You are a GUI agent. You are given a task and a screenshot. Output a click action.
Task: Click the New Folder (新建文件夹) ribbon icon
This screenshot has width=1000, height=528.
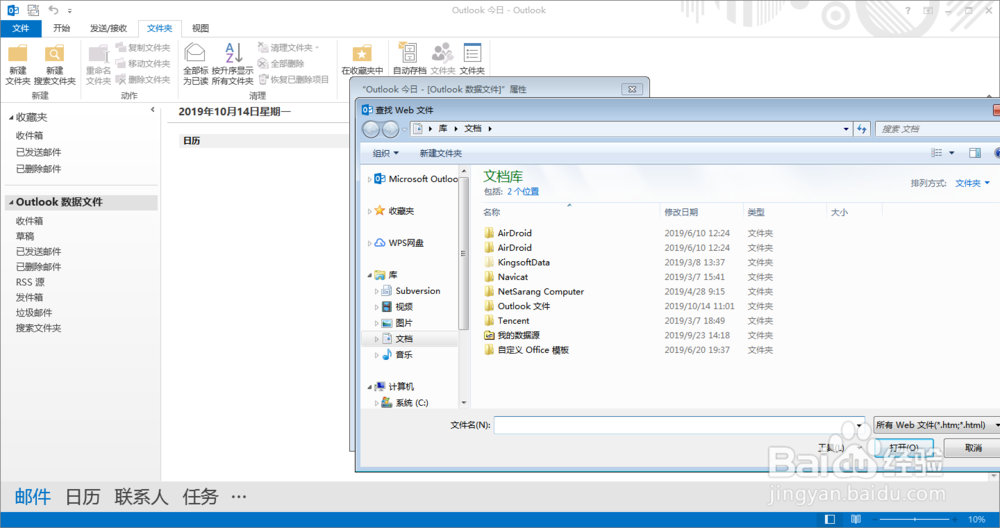tap(18, 64)
